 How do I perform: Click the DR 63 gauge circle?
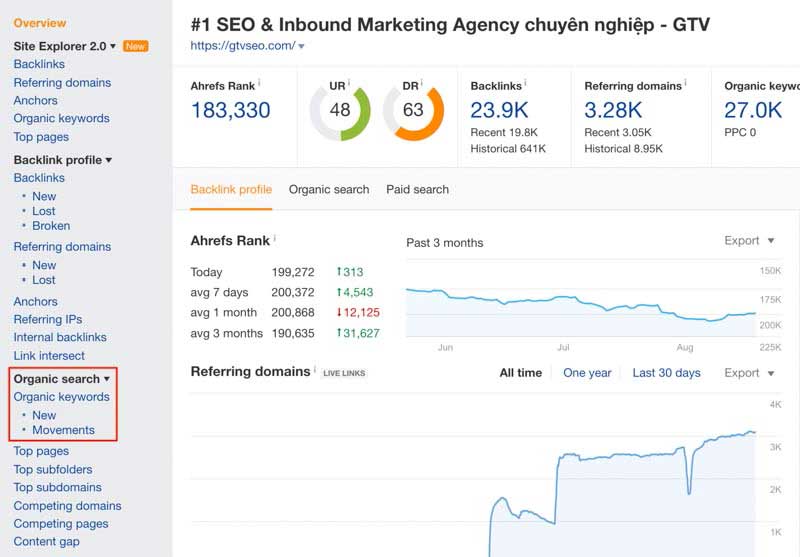pyautogui.click(x=413, y=110)
